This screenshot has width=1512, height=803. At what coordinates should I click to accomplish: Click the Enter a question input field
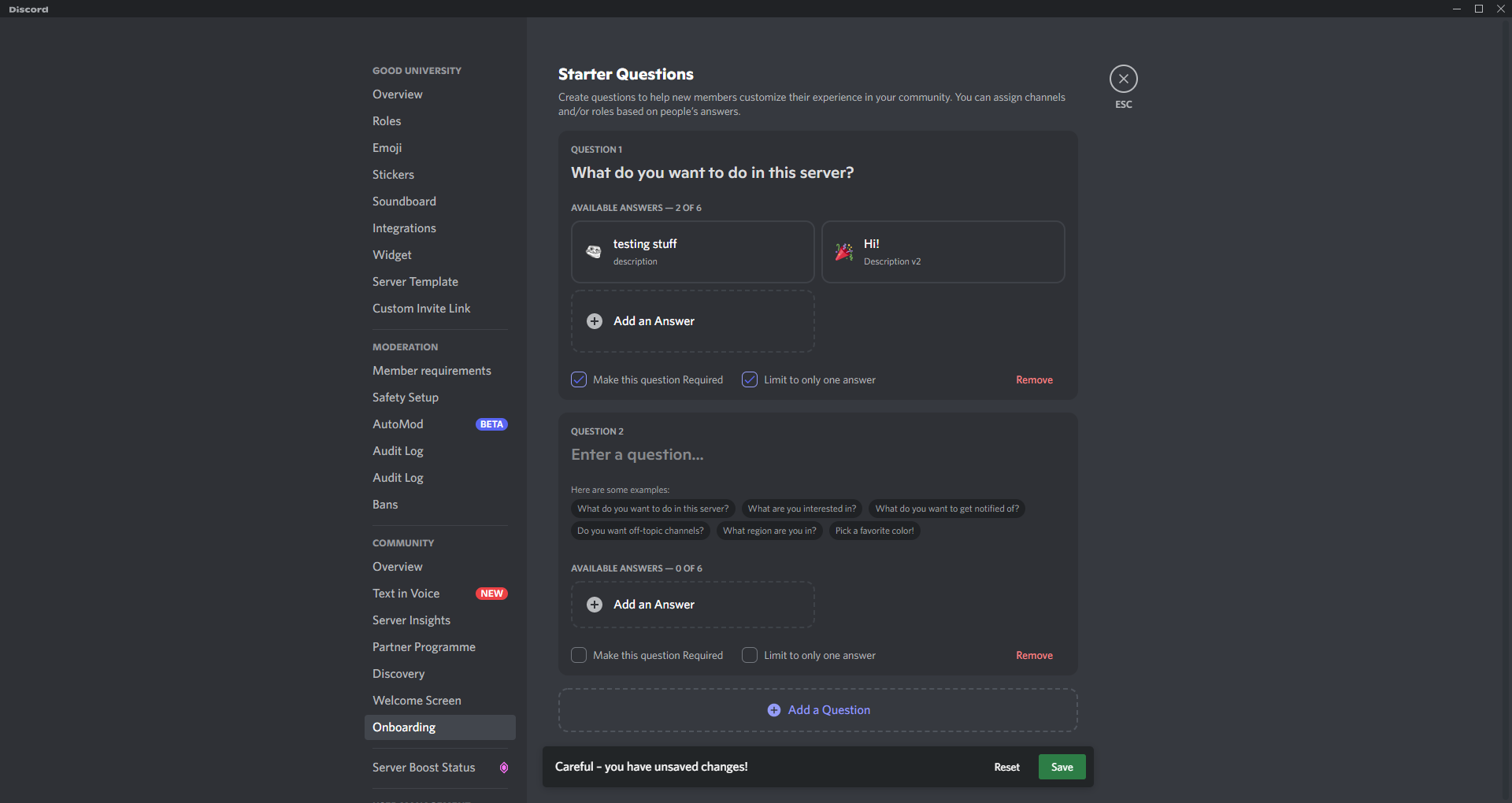(x=638, y=454)
